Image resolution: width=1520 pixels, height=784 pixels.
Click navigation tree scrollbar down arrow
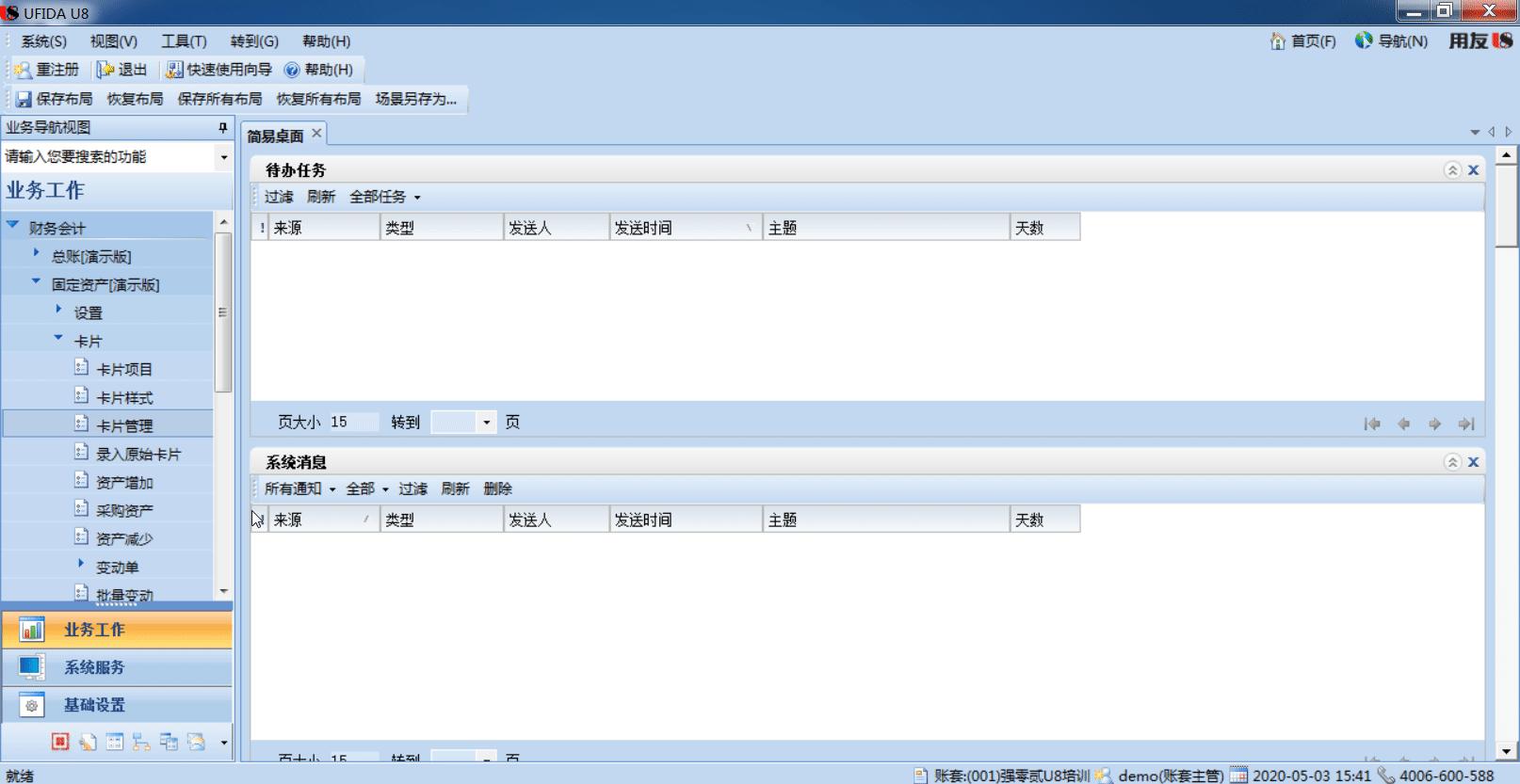(x=223, y=591)
